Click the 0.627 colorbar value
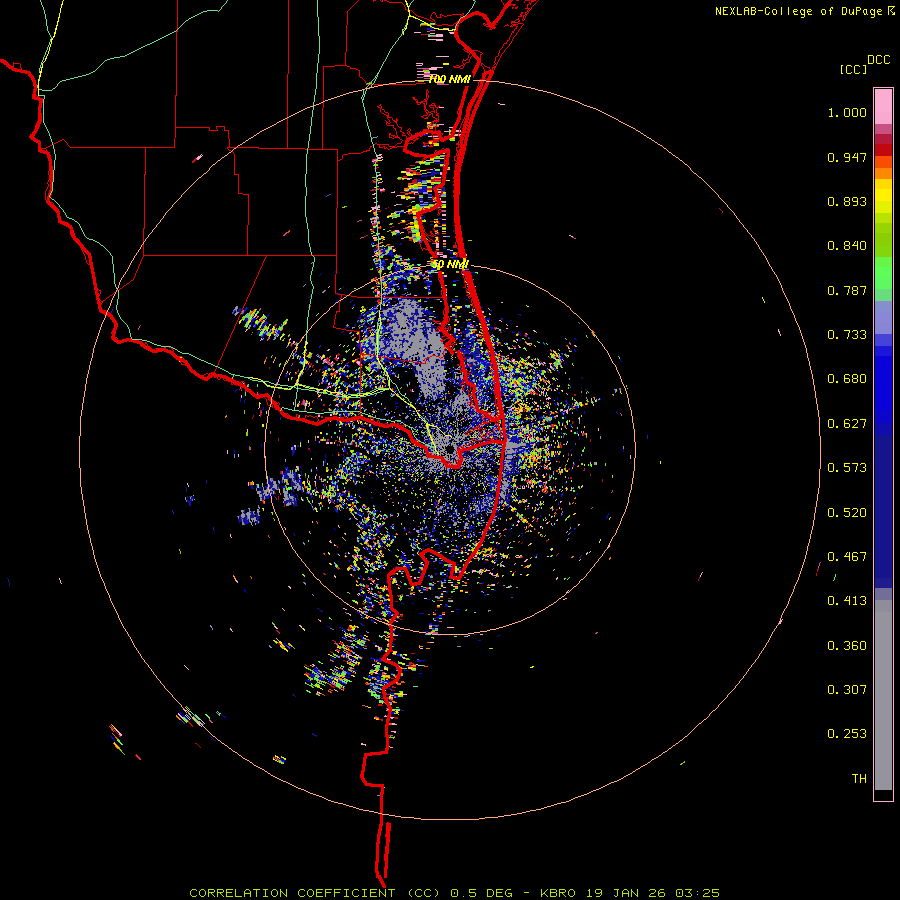Image resolution: width=900 pixels, height=900 pixels. point(847,424)
